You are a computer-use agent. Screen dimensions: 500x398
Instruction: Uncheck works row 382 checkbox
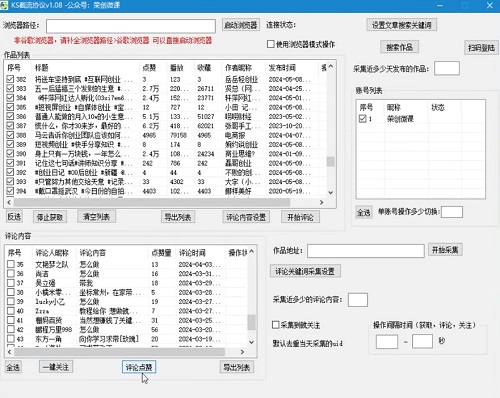click(x=10, y=79)
